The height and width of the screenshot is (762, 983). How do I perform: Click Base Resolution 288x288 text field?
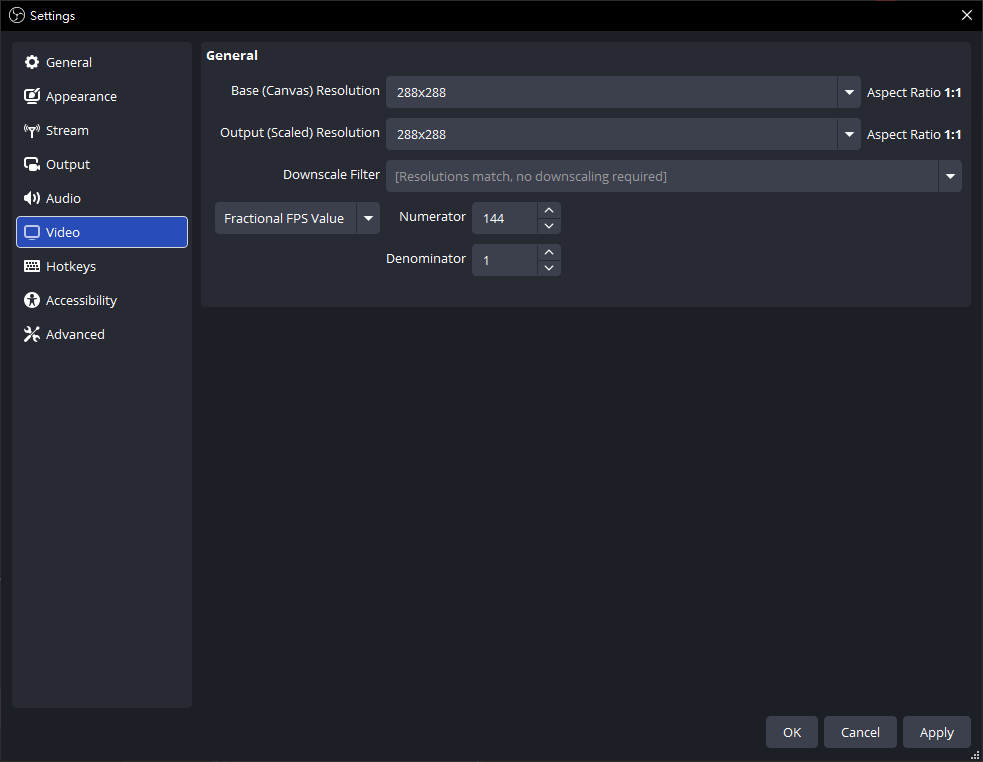coord(611,92)
